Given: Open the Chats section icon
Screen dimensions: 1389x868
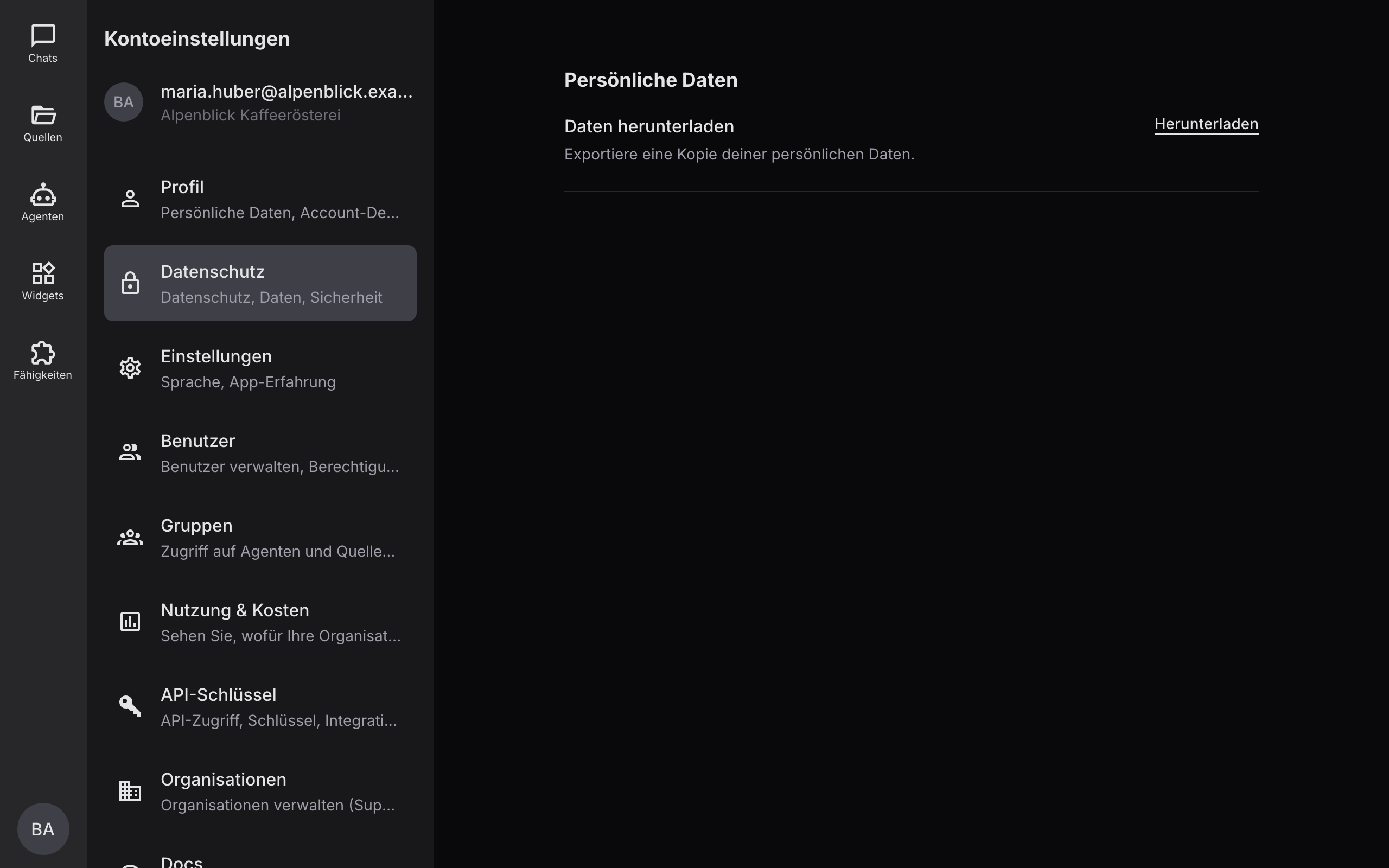Looking at the screenshot, I should click(43, 36).
